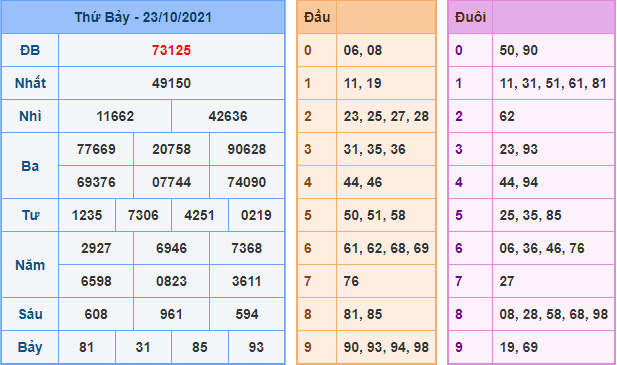Select third prize number 90628
This screenshot has width=617, height=365.
[x=247, y=149]
